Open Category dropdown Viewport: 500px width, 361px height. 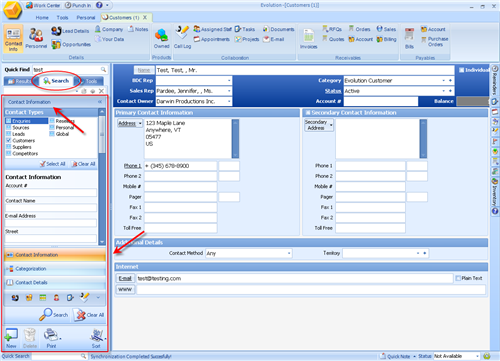tap(443, 81)
